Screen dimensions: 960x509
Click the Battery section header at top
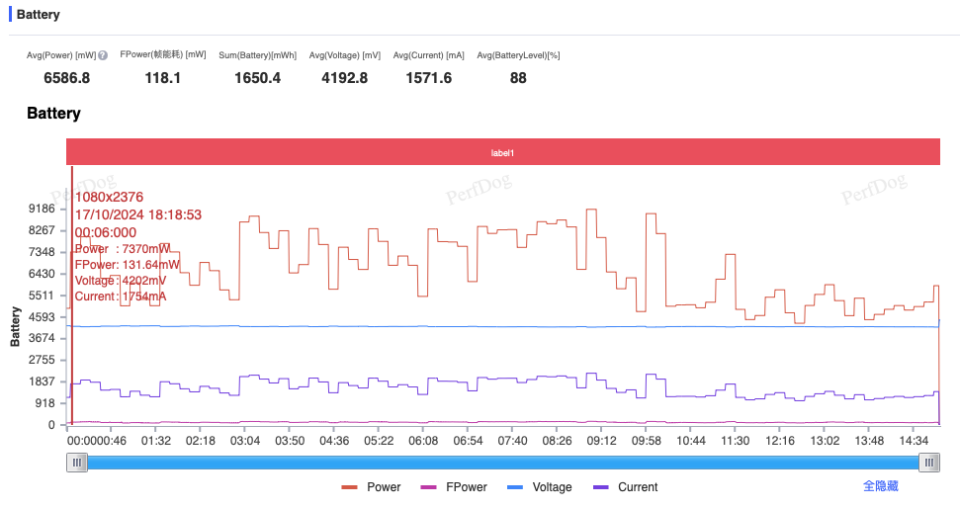coord(38,14)
